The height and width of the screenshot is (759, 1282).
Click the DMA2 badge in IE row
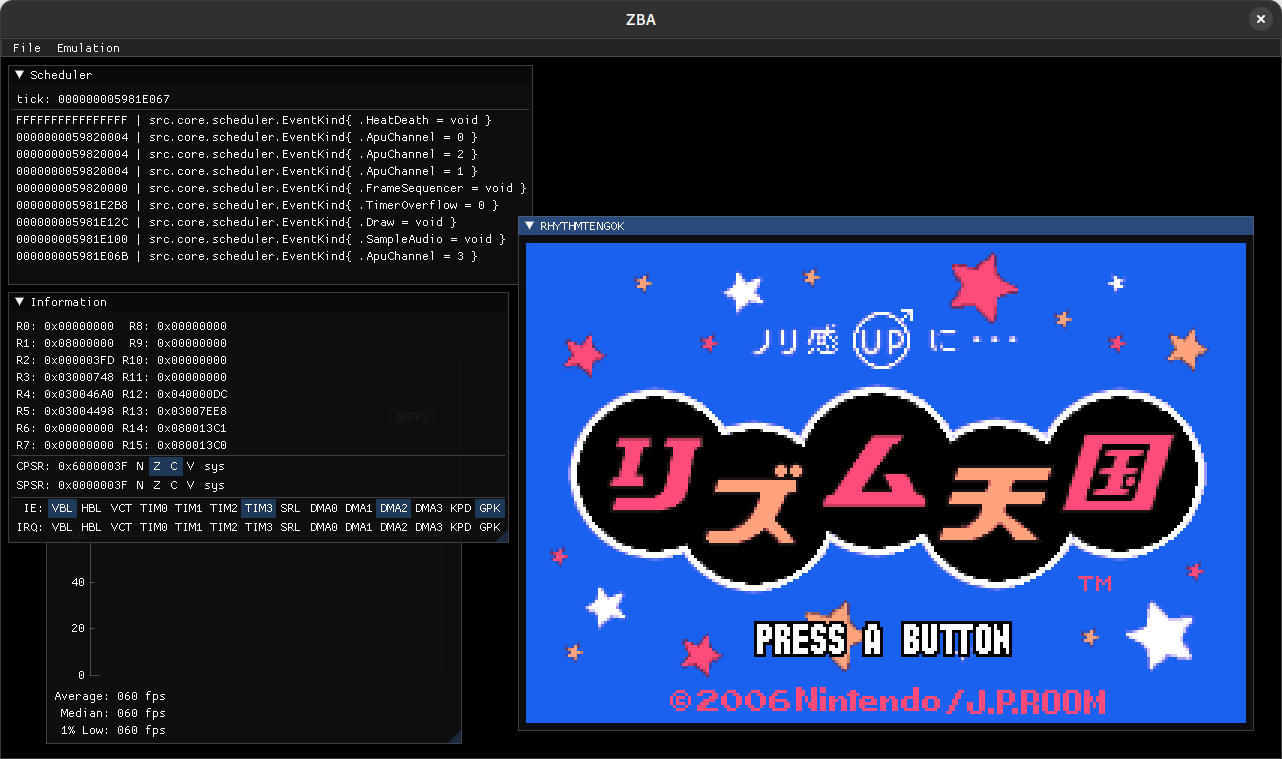[x=393, y=508]
